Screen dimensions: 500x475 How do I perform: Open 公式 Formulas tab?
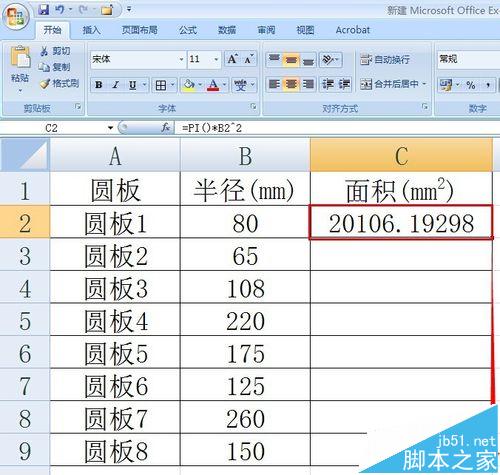(x=188, y=30)
